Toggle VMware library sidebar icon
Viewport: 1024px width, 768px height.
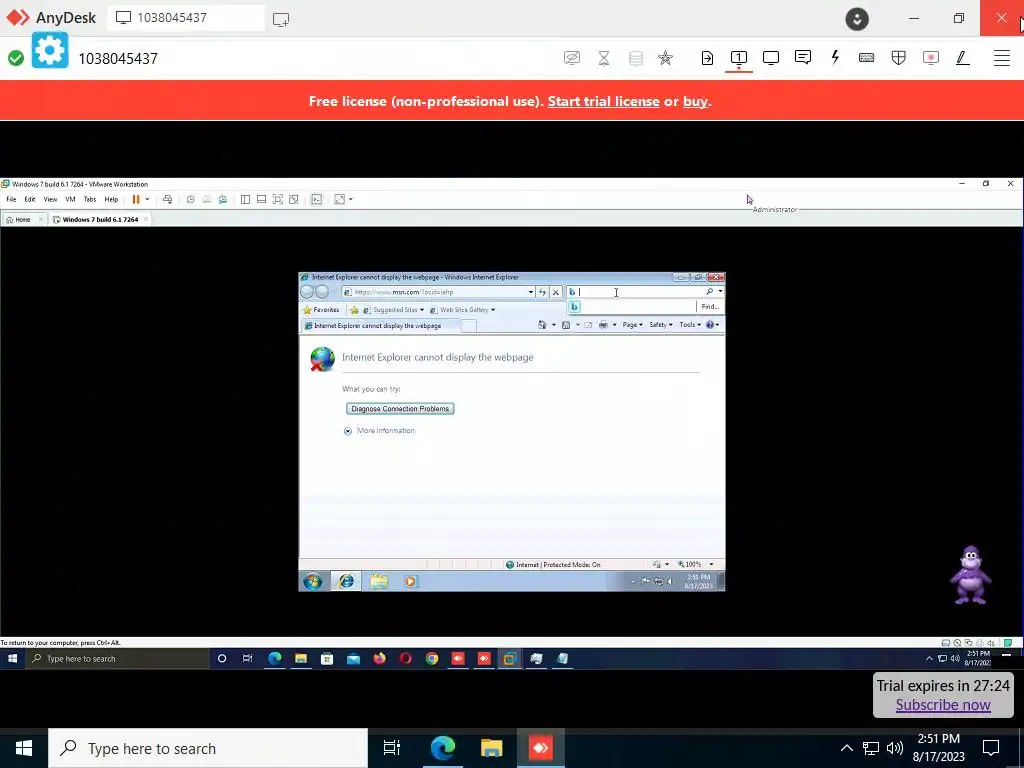246,199
